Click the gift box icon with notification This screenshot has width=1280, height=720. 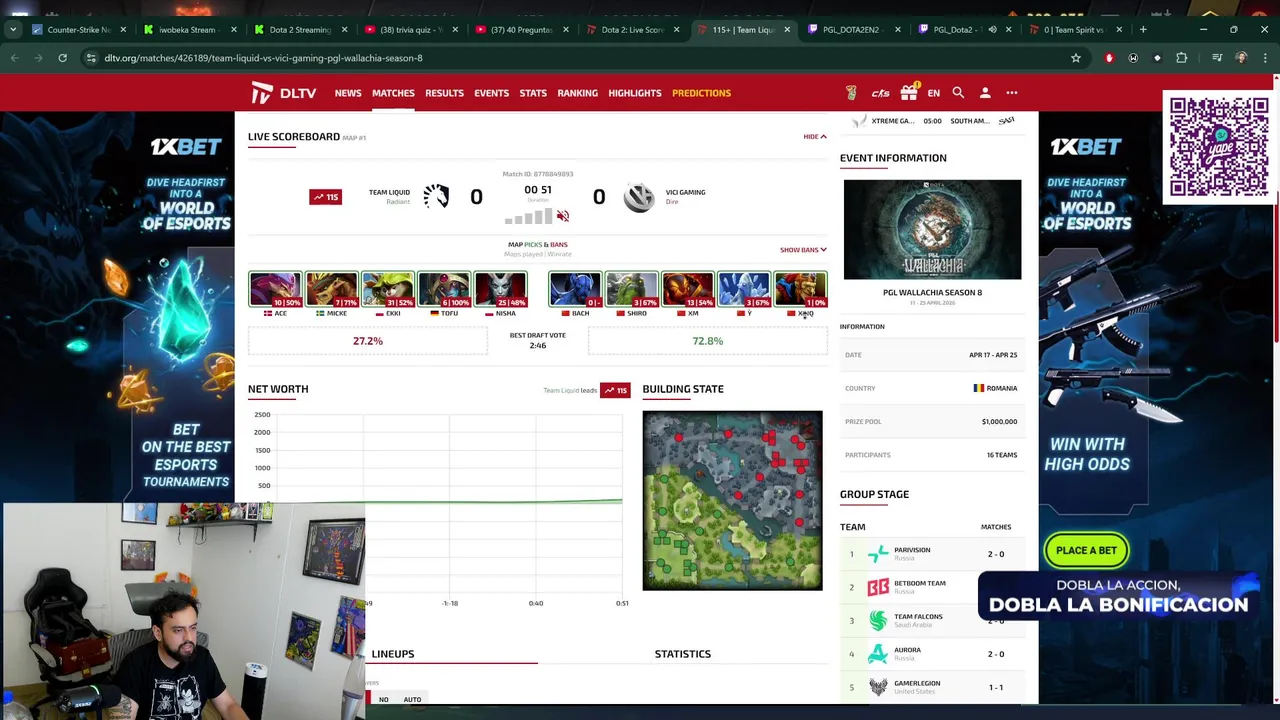pos(908,93)
